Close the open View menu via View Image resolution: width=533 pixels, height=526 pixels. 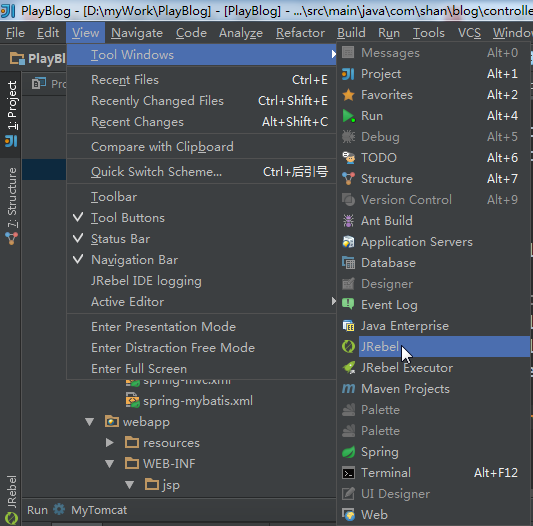pos(85,33)
